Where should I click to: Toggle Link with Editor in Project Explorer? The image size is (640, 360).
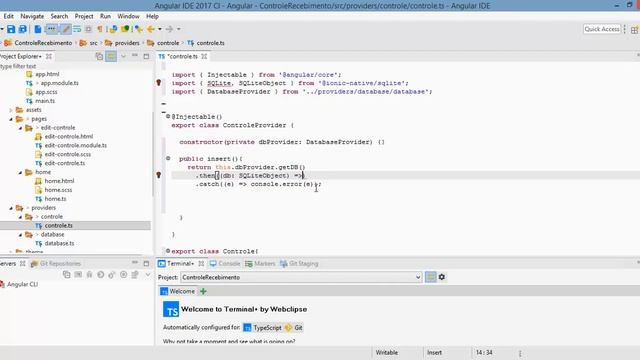111,56
